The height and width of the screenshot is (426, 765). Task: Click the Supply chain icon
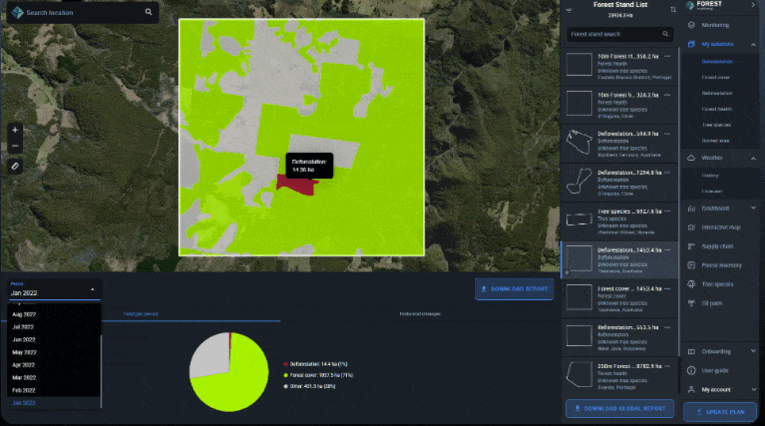[x=691, y=246]
